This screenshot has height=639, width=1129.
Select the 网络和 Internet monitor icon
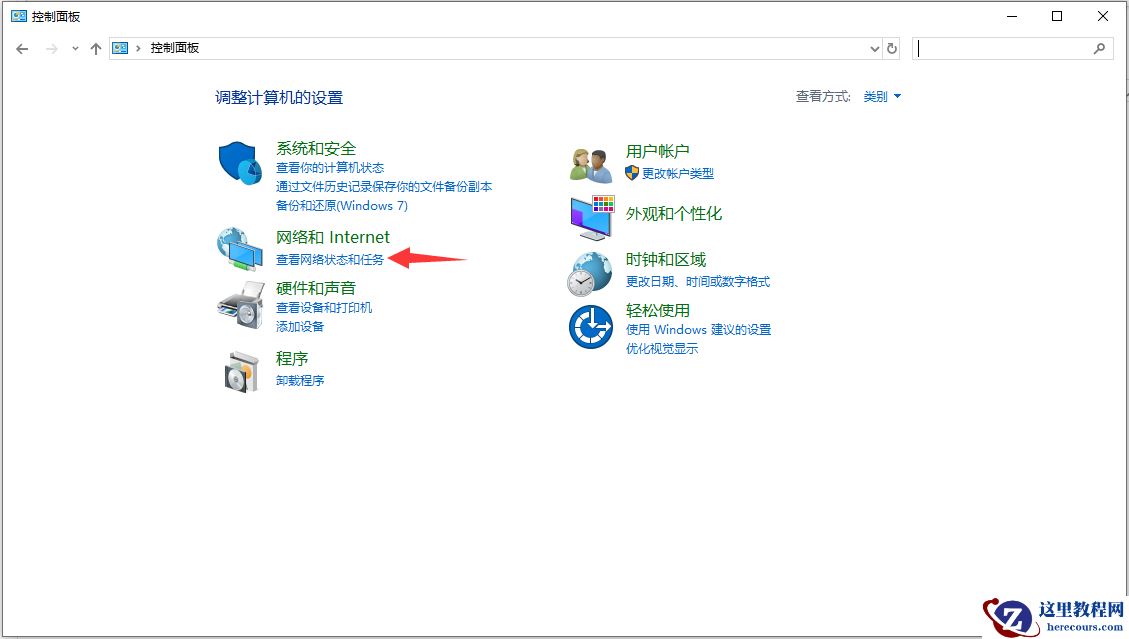tap(239, 251)
